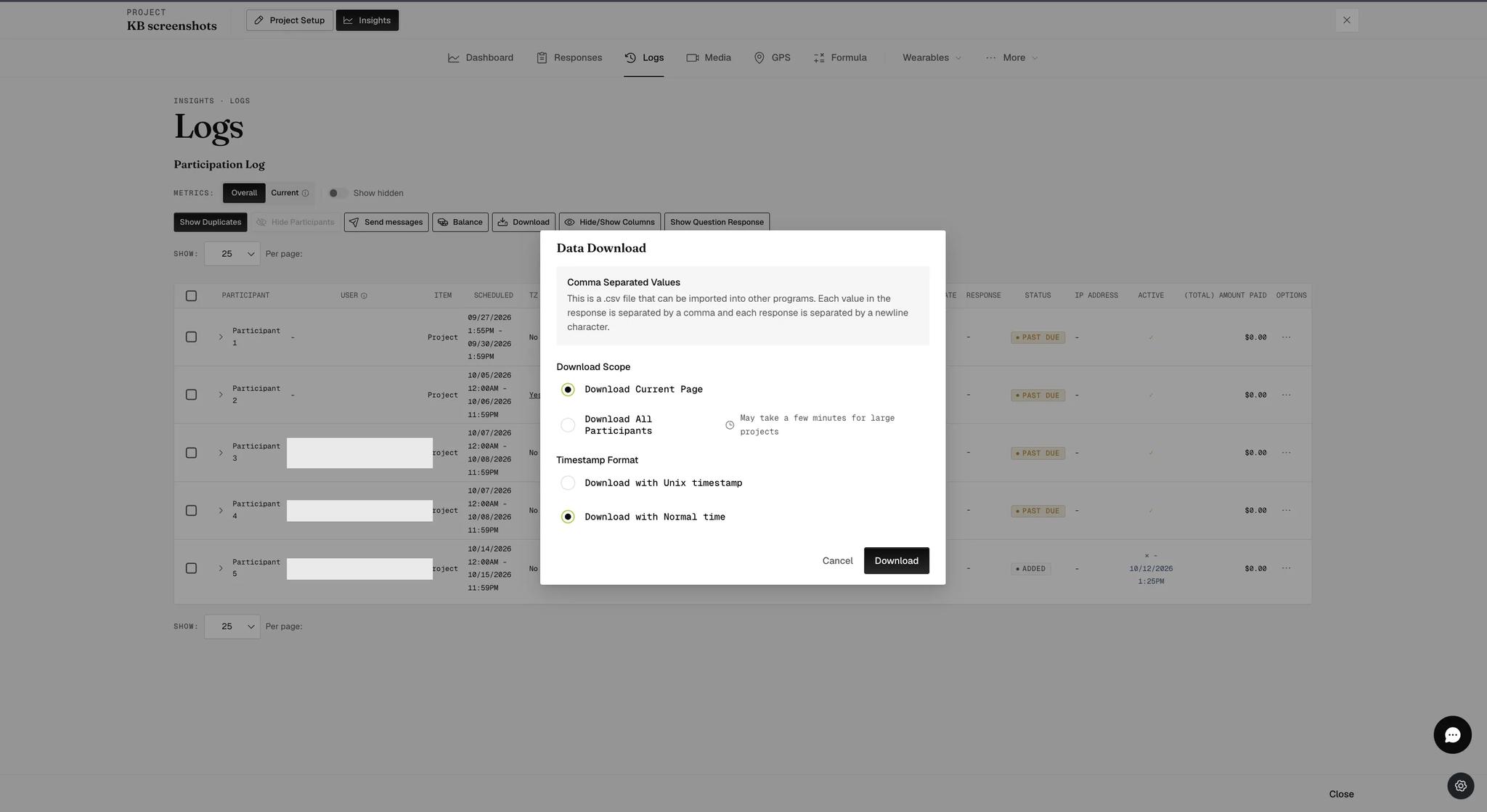Switch to the GPS tab
This screenshot has height=812, width=1487.
coord(772,58)
